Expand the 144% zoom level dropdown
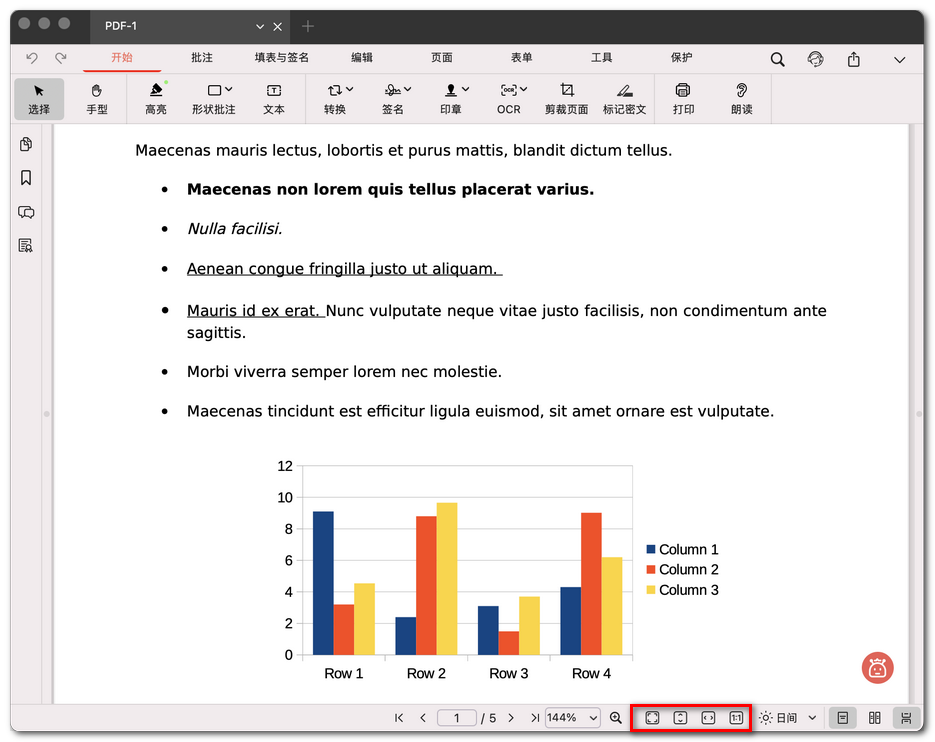 593,718
